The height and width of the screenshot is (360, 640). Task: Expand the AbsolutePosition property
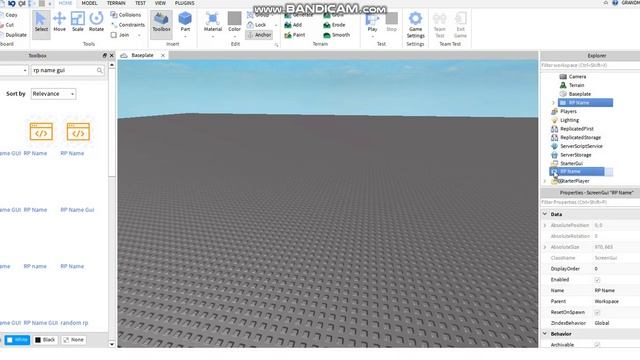[x=545, y=225]
